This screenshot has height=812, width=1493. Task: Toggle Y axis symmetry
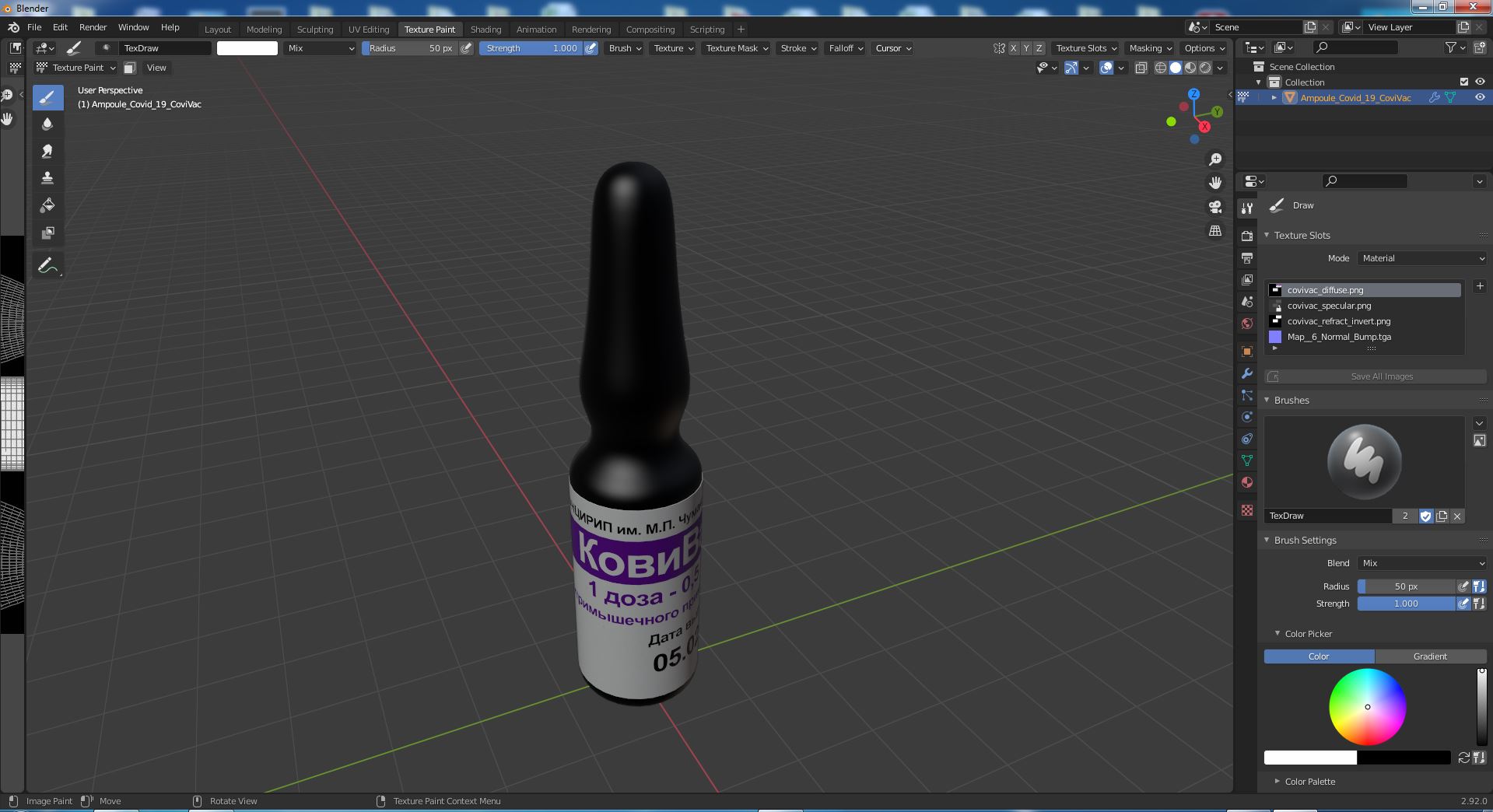coord(1026,48)
